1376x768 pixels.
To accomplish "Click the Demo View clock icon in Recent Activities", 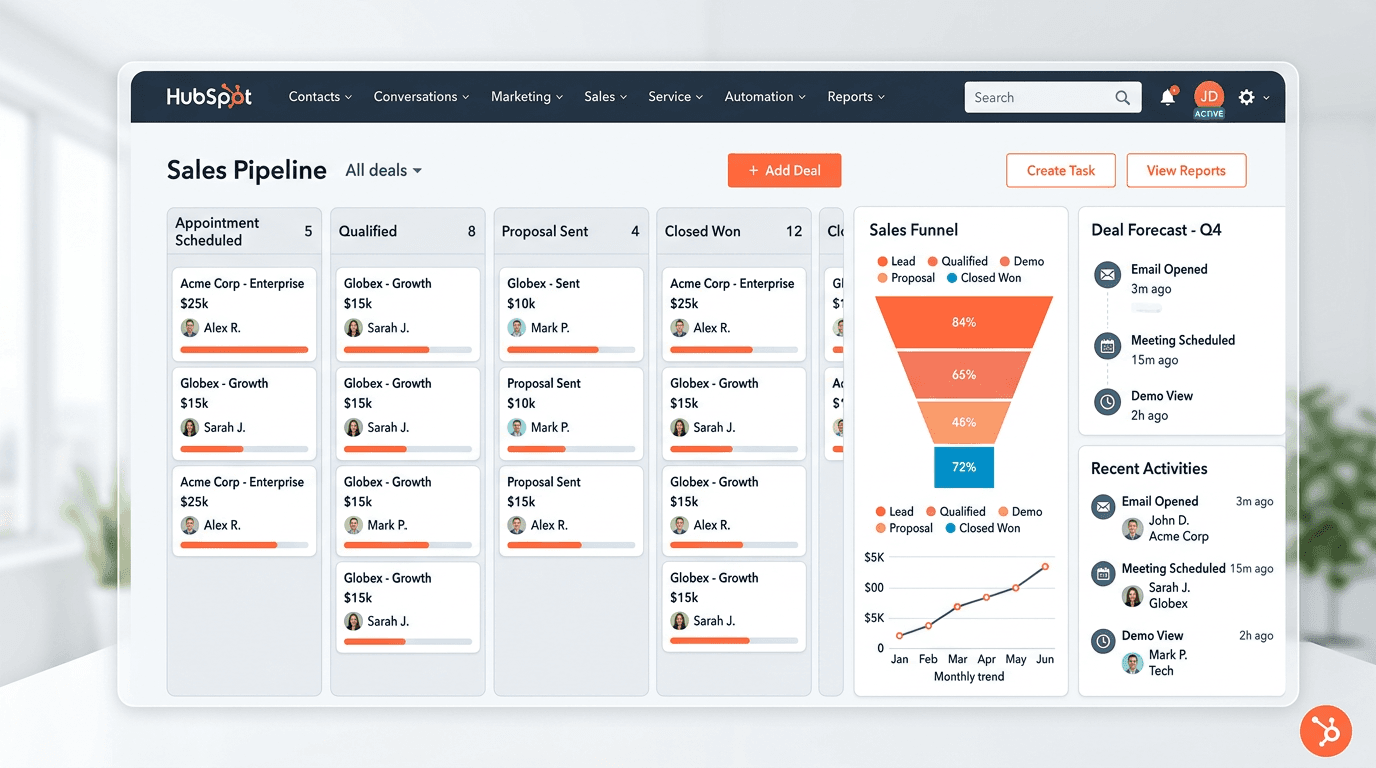I will coord(1103,641).
